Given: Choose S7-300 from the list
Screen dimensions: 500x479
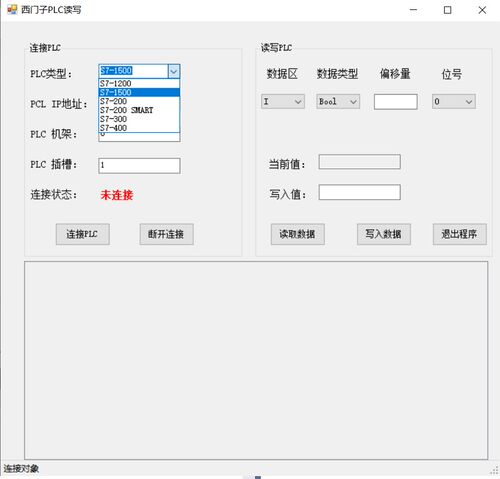Looking at the screenshot, I should (x=139, y=119).
